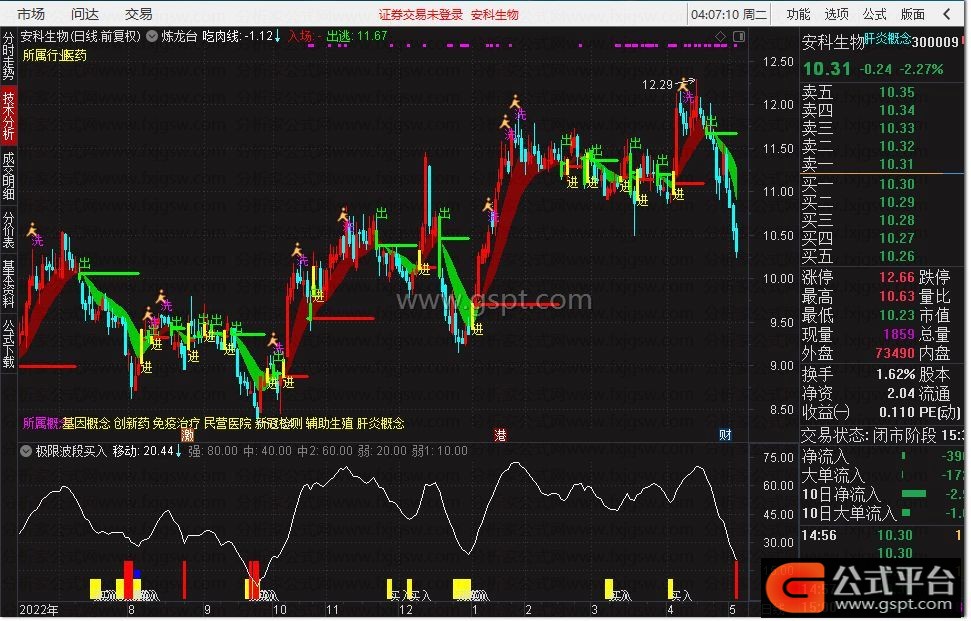
Task: Select the 卖二 ask price 10.32
Action: [897, 147]
